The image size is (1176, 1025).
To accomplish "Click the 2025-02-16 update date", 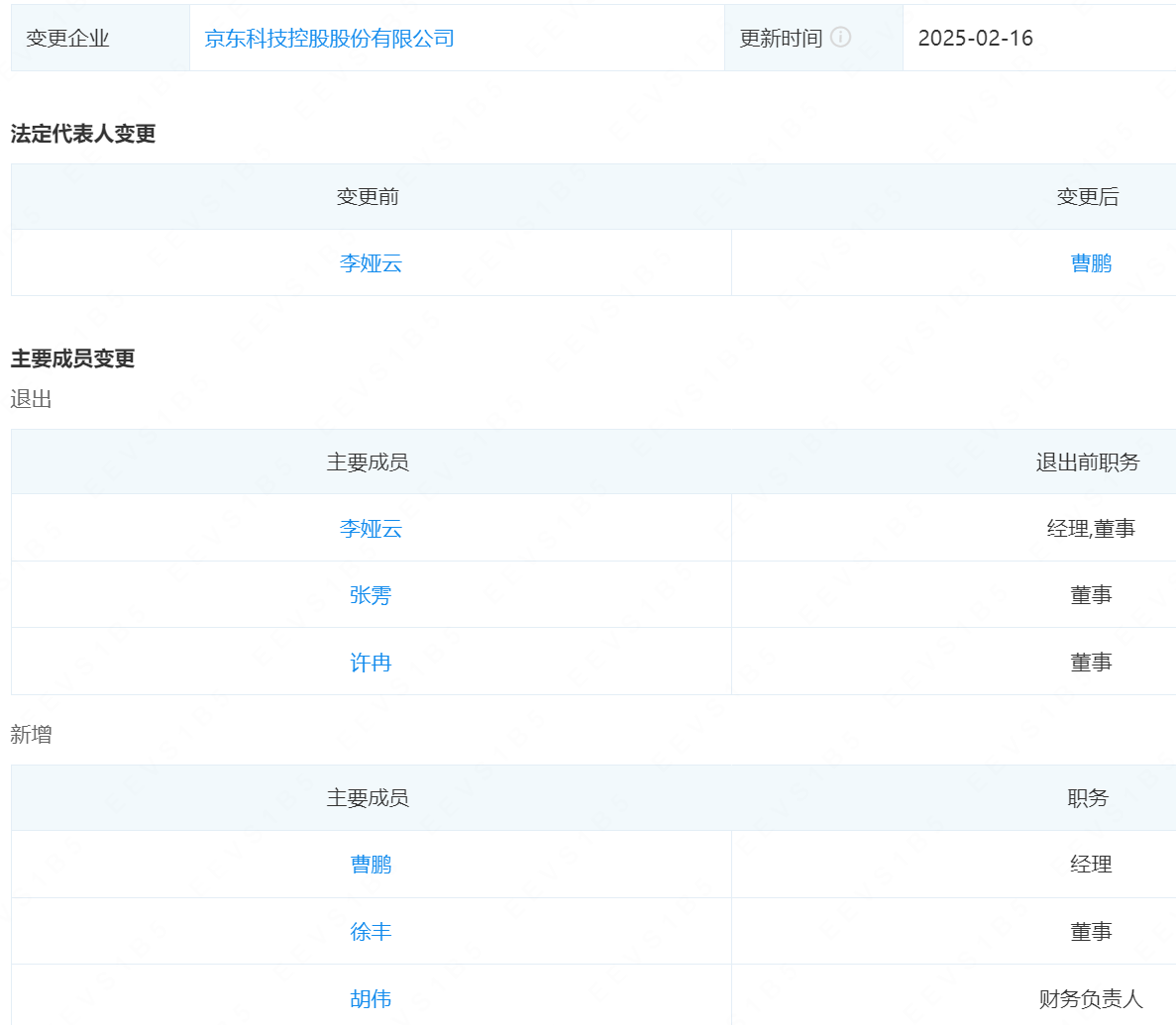I will [975, 39].
